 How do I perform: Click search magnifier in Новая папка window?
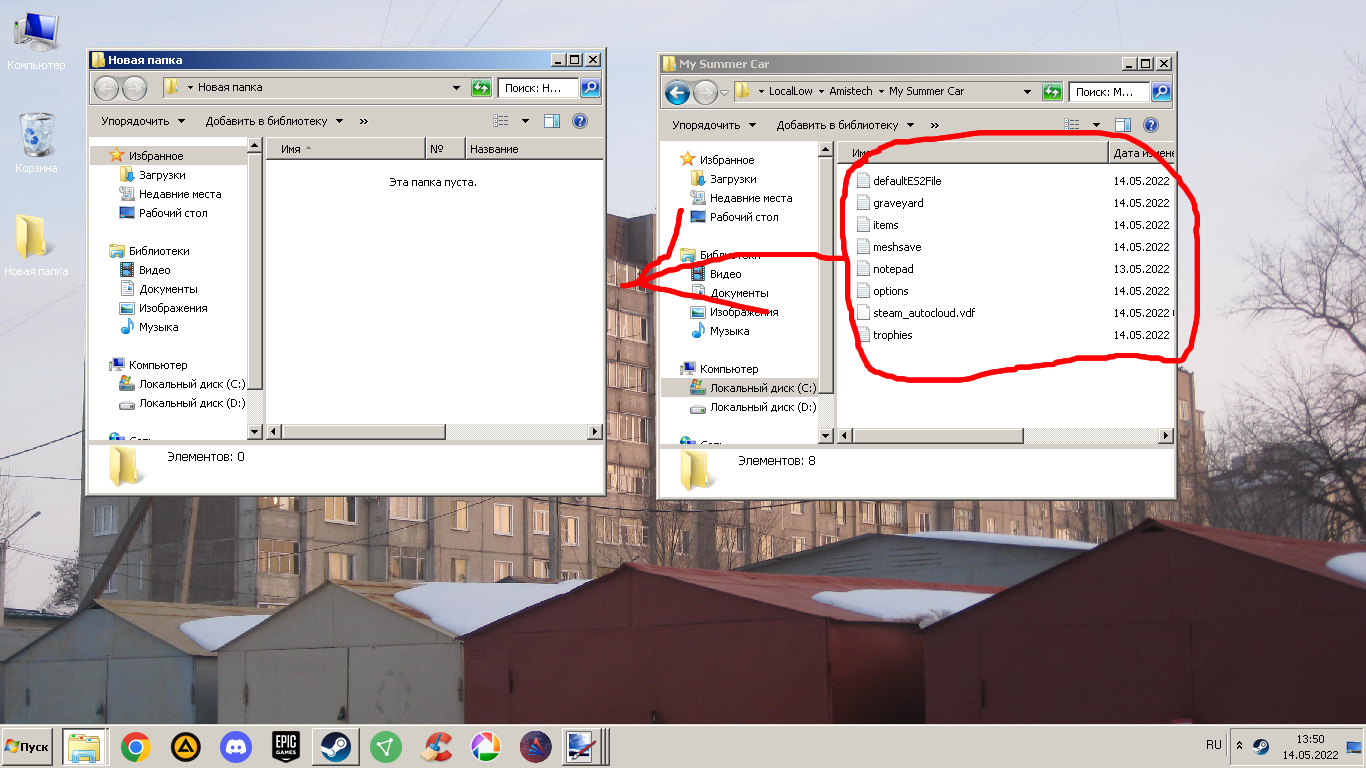[x=590, y=88]
